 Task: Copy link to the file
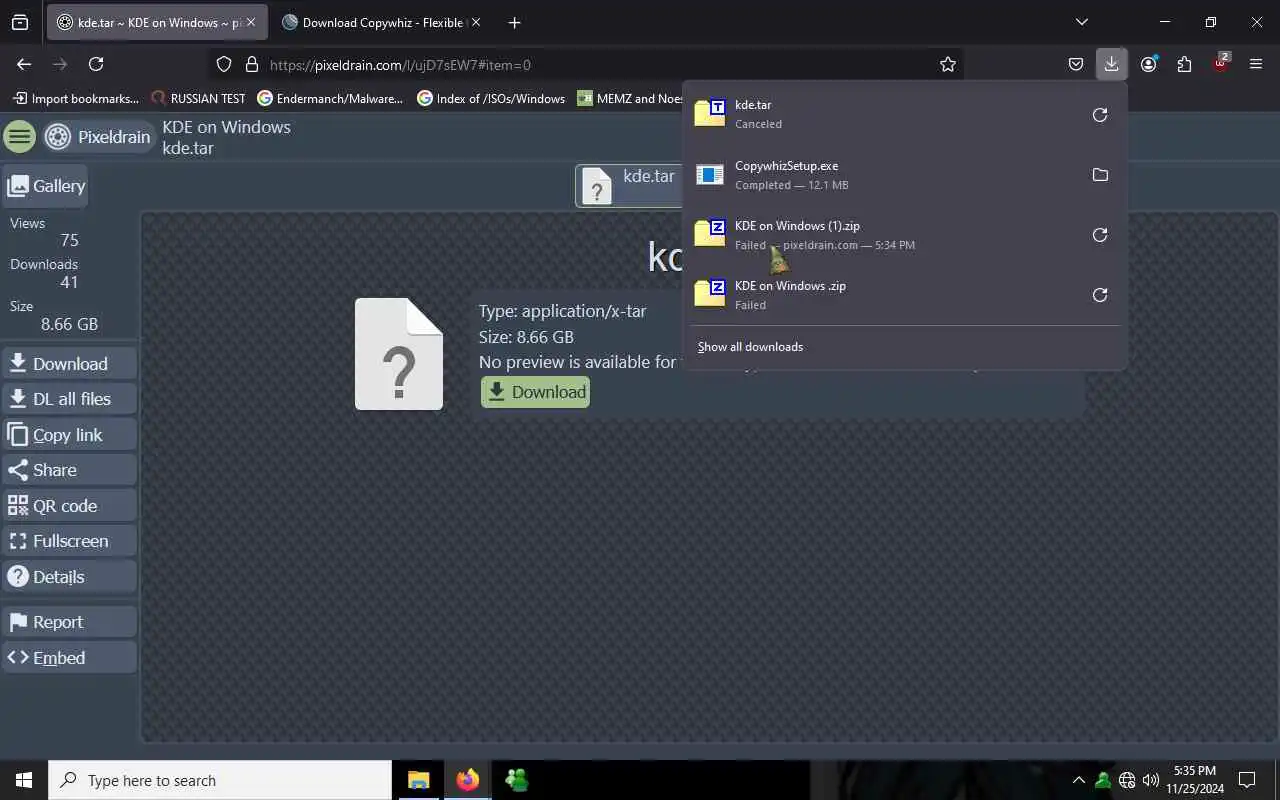point(69,435)
